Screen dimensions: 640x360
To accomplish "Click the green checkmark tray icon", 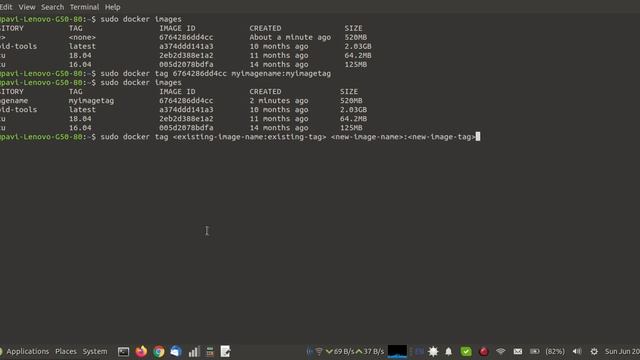I will point(466,351).
